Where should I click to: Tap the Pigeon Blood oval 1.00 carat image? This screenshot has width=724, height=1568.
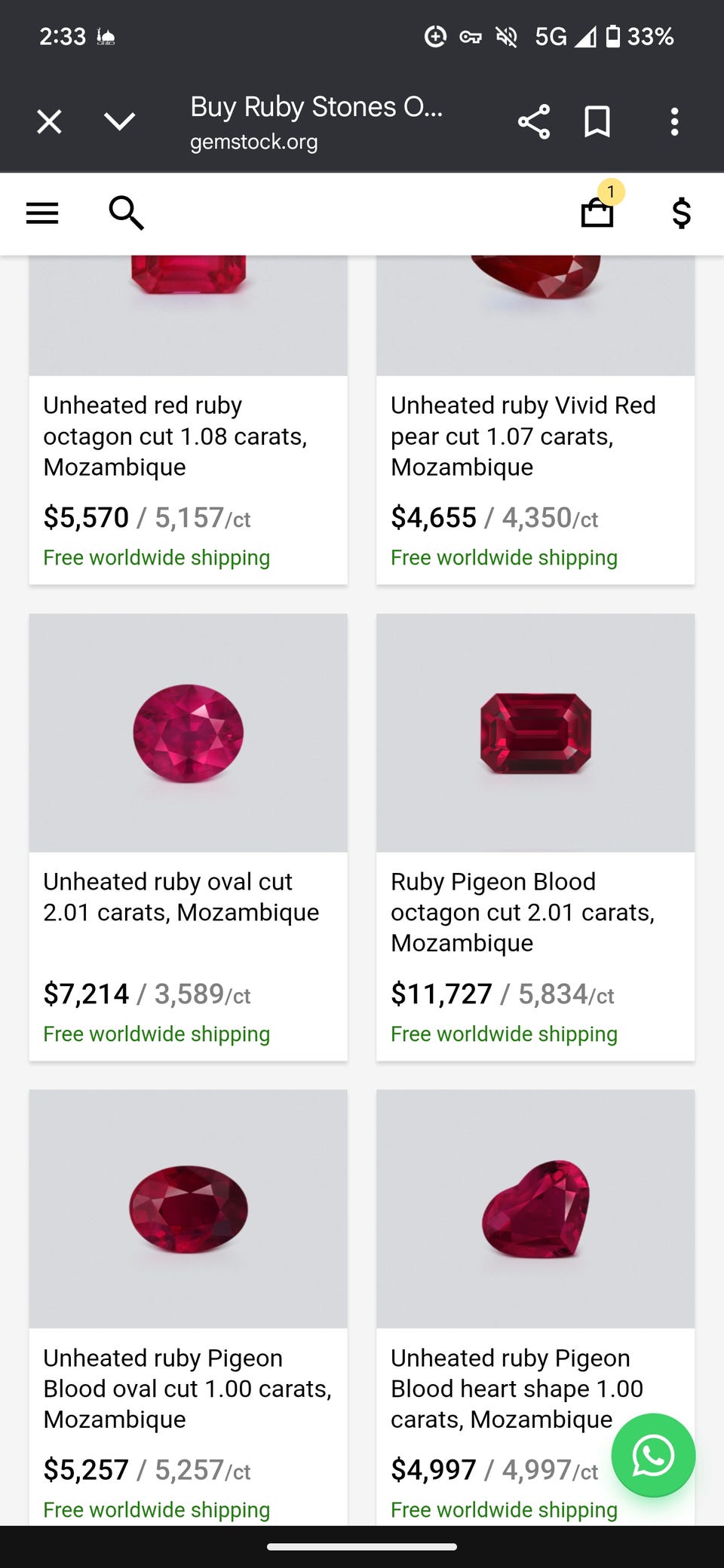tap(189, 1208)
